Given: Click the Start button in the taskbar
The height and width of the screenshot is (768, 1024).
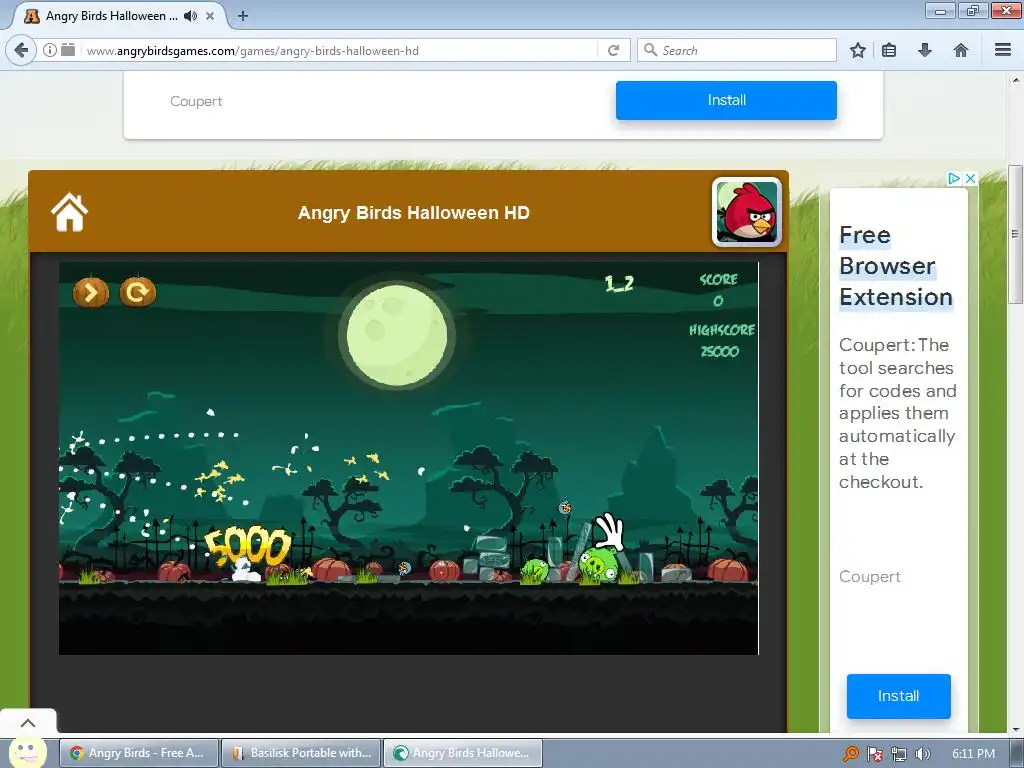Looking at the screenshot, I should coord(27,753).
